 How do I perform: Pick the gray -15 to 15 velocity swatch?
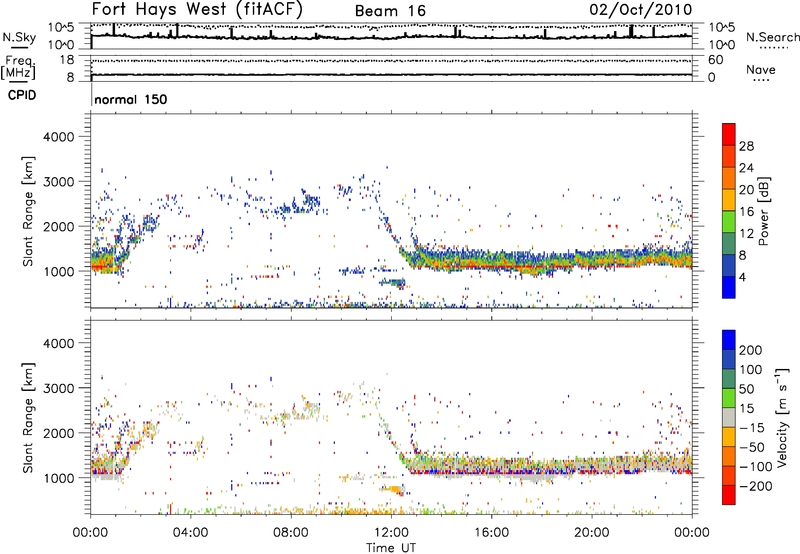[729, 418]
